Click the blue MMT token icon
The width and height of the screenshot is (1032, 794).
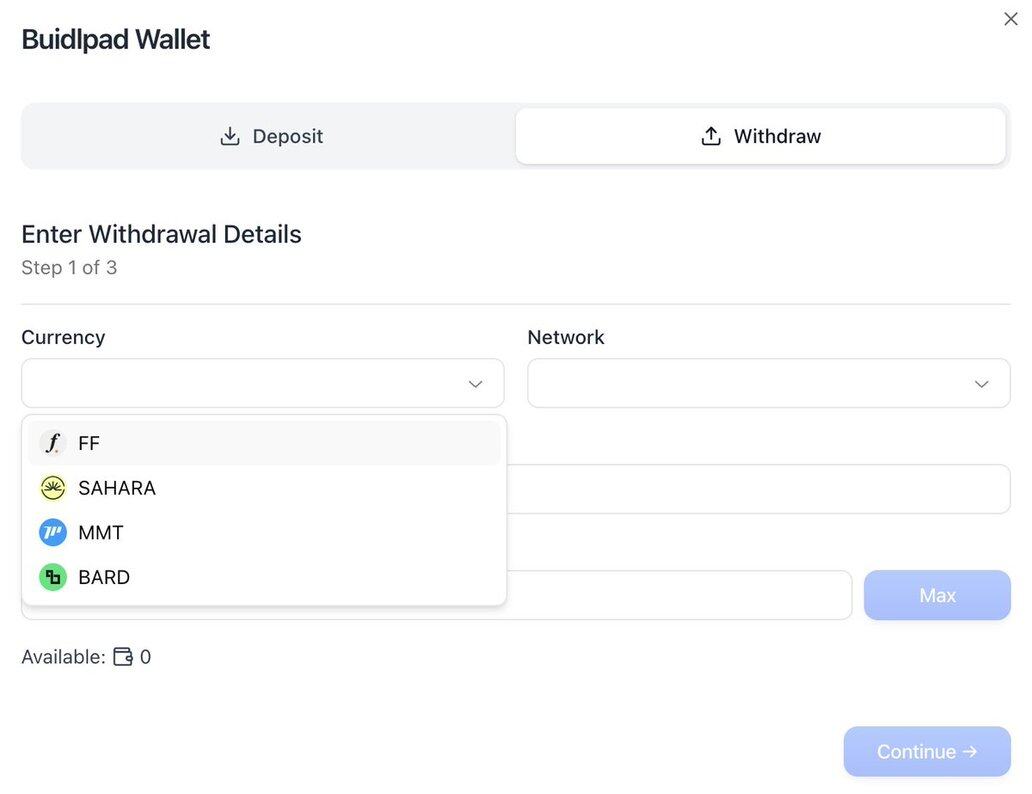tap(53, 533)
